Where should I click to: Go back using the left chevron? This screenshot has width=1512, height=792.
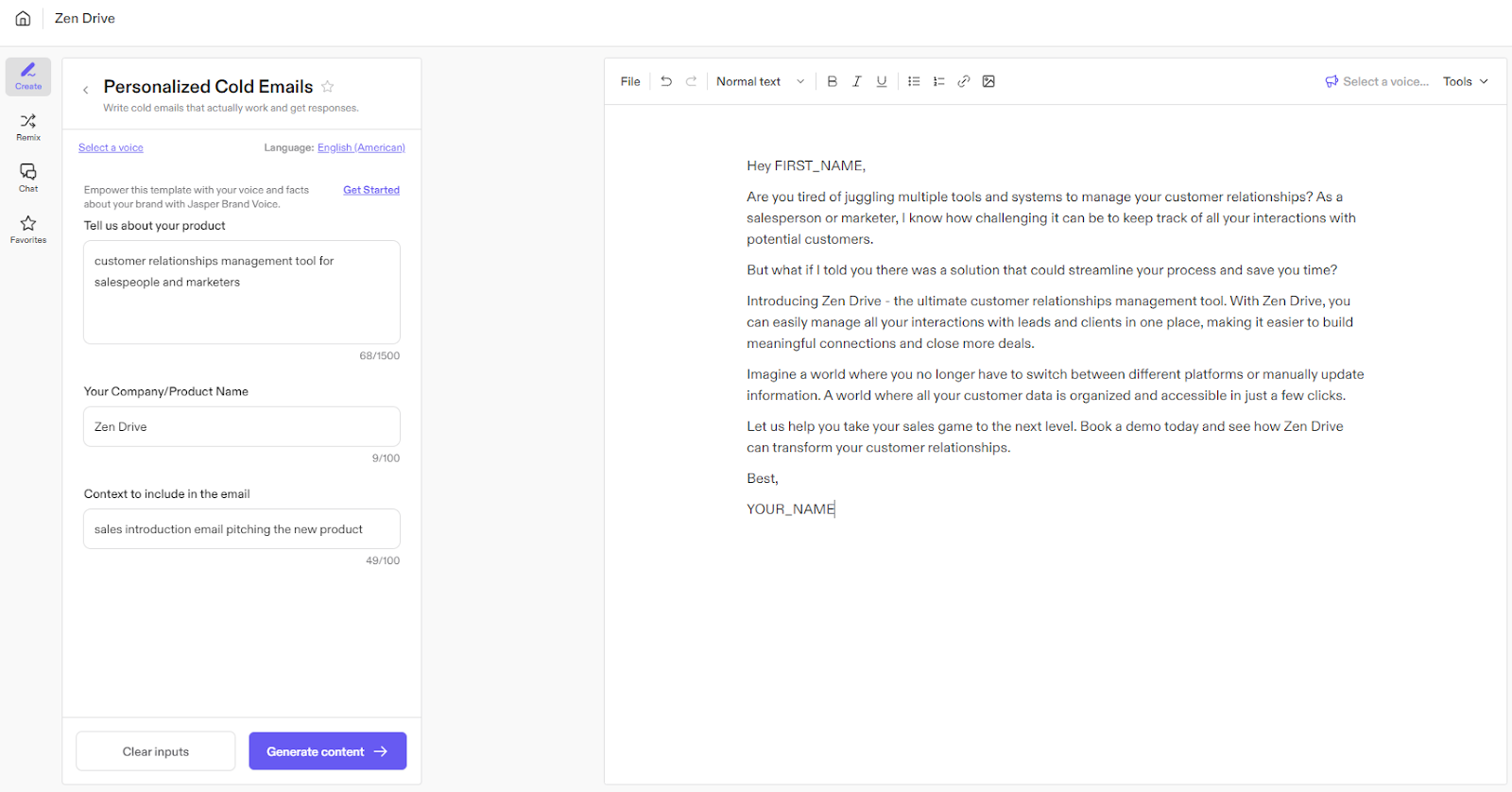coord(86,90)
